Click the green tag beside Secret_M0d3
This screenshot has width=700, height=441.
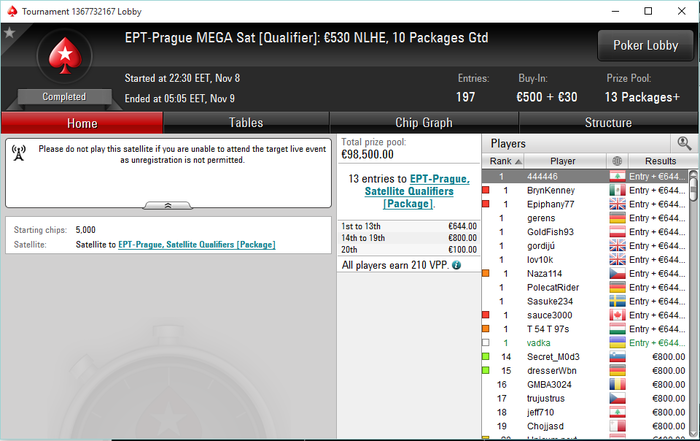tap(486, 357)
